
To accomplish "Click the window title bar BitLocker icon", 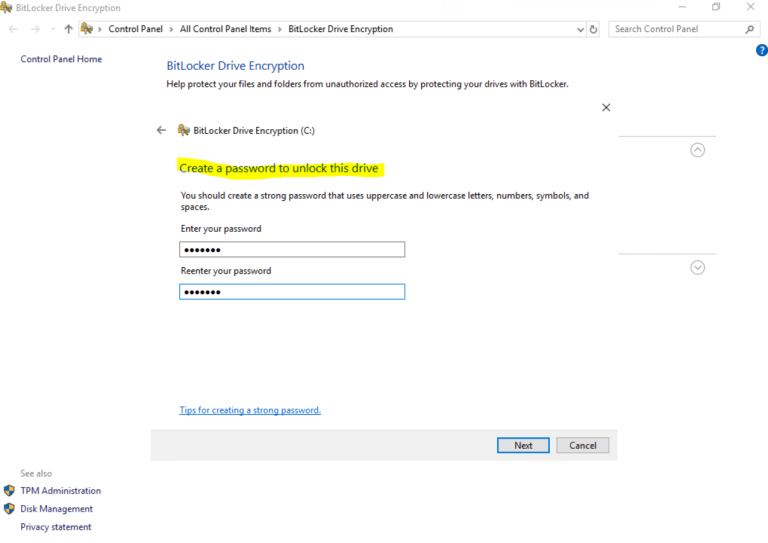I will coord(6,7).
